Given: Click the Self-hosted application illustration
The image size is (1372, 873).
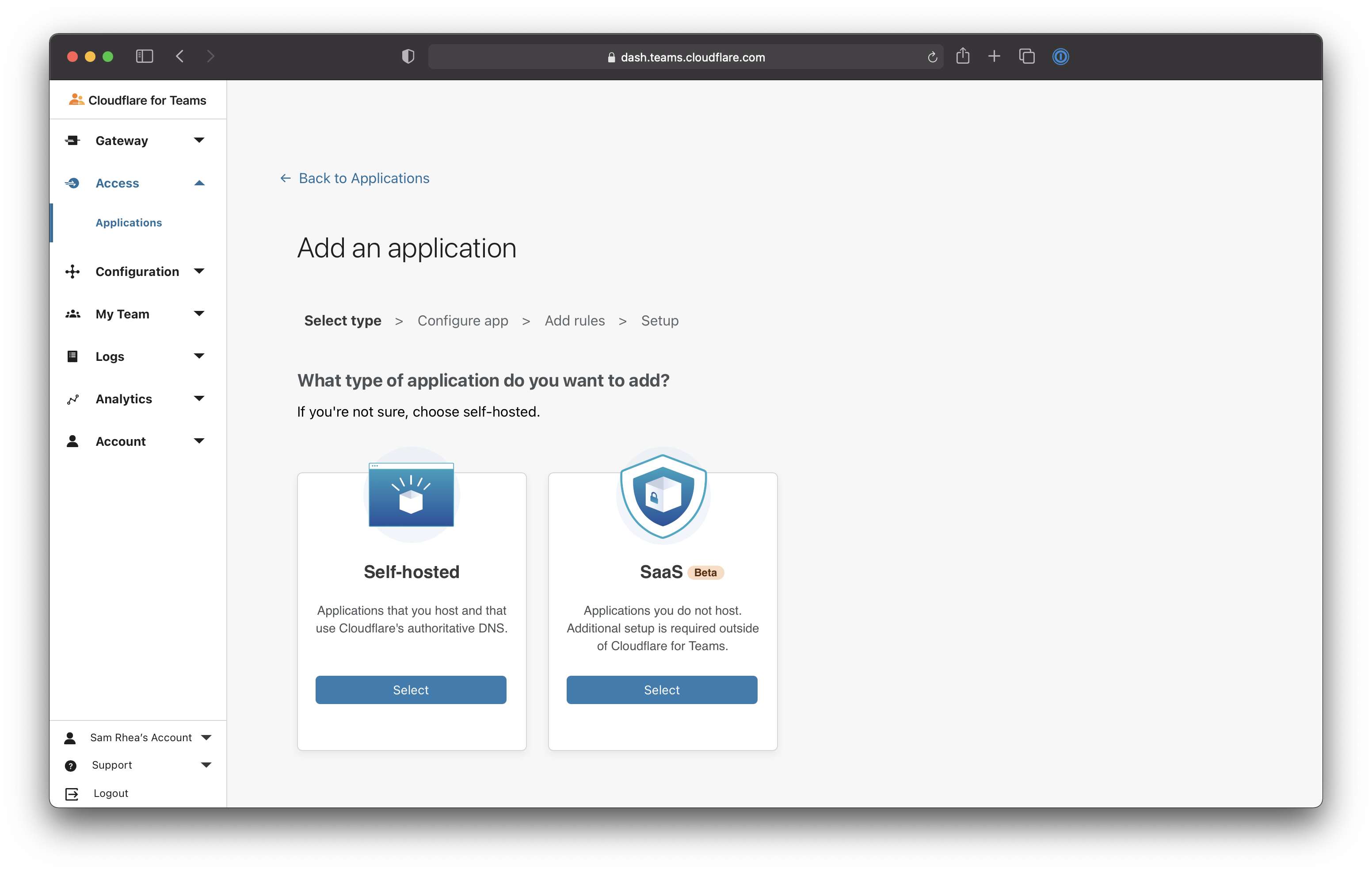Looking at the screenshot, I should [x=412, y=494].
